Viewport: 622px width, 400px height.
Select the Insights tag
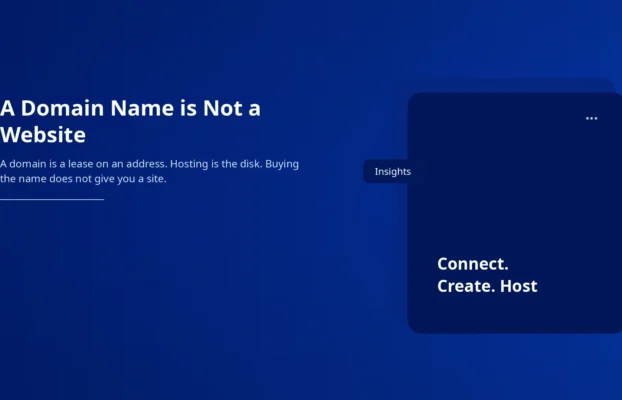tap(392, 171)
